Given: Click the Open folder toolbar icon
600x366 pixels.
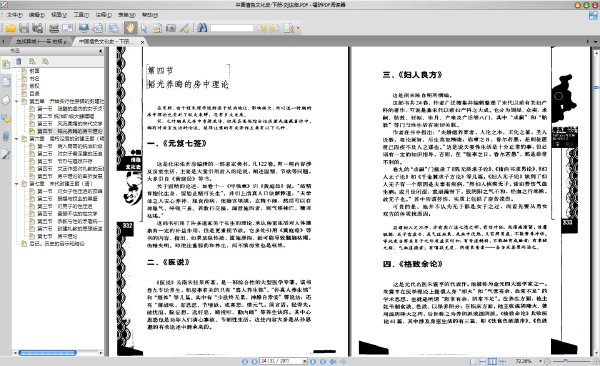Looking at the screenshot, I should click(x=10, y=28).
